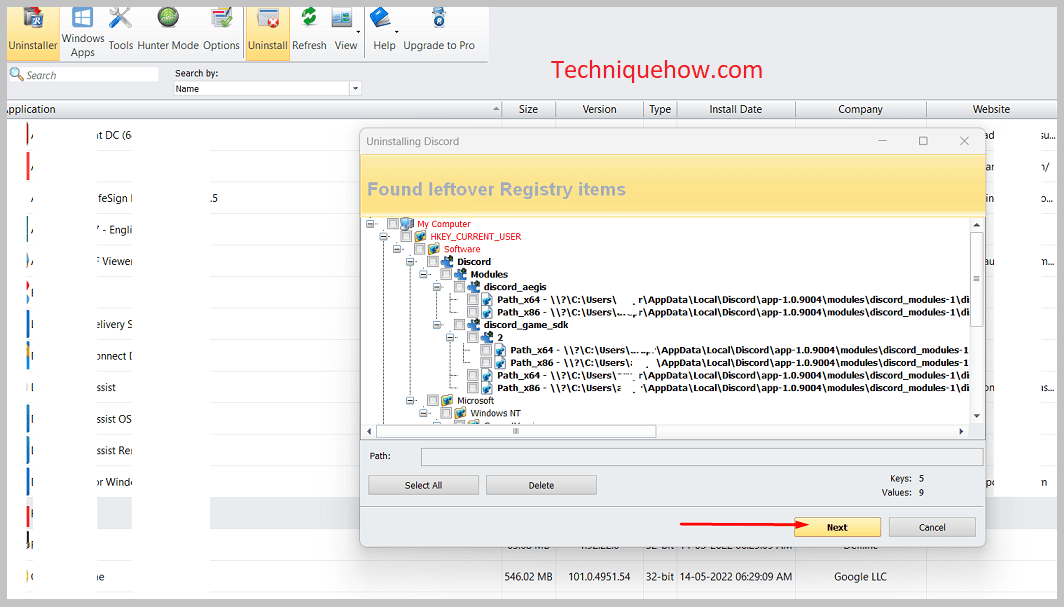This screenshot has width=1064, height=607.
Task: Tick the discord_game_sdk checkbox
Action: click(459, 325)
